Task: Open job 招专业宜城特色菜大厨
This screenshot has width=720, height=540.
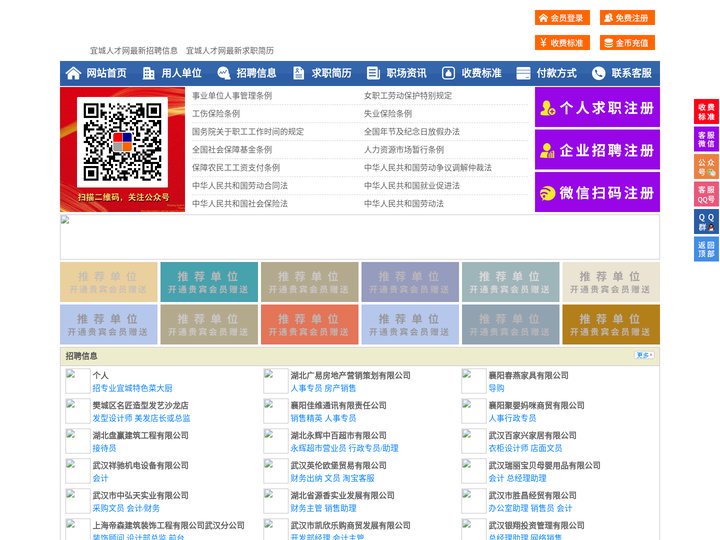Action: 132,388
